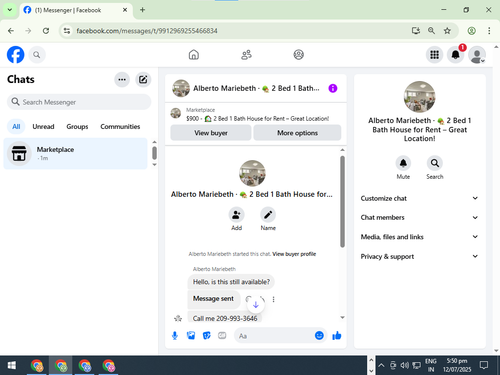Open the View buyer profile link
The image size is (500, 375).
pyautogui.click(x=294, y=254)
